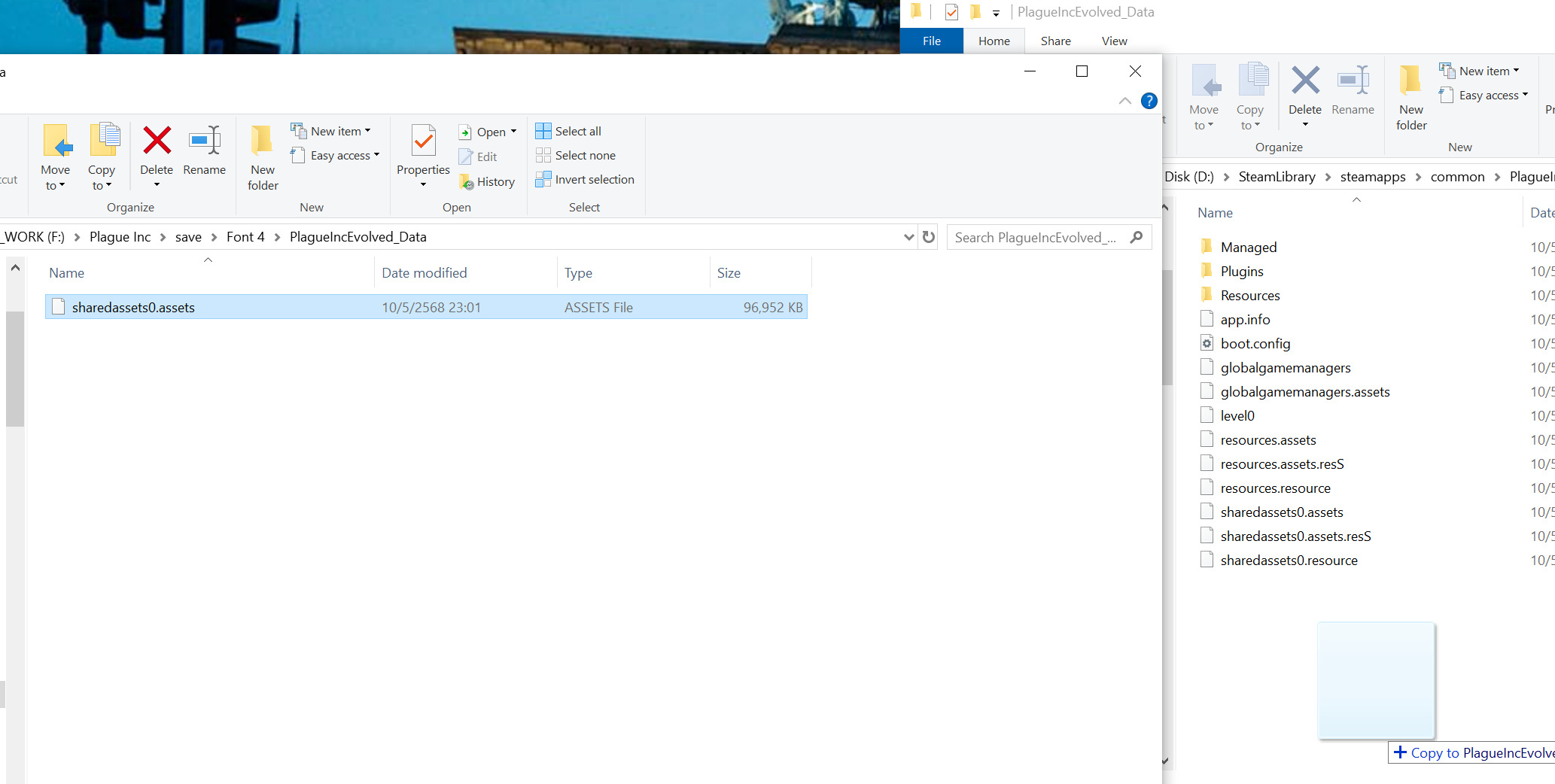Open the New item dropdown in back window

pyautogui.click(x=1479, y=71)
